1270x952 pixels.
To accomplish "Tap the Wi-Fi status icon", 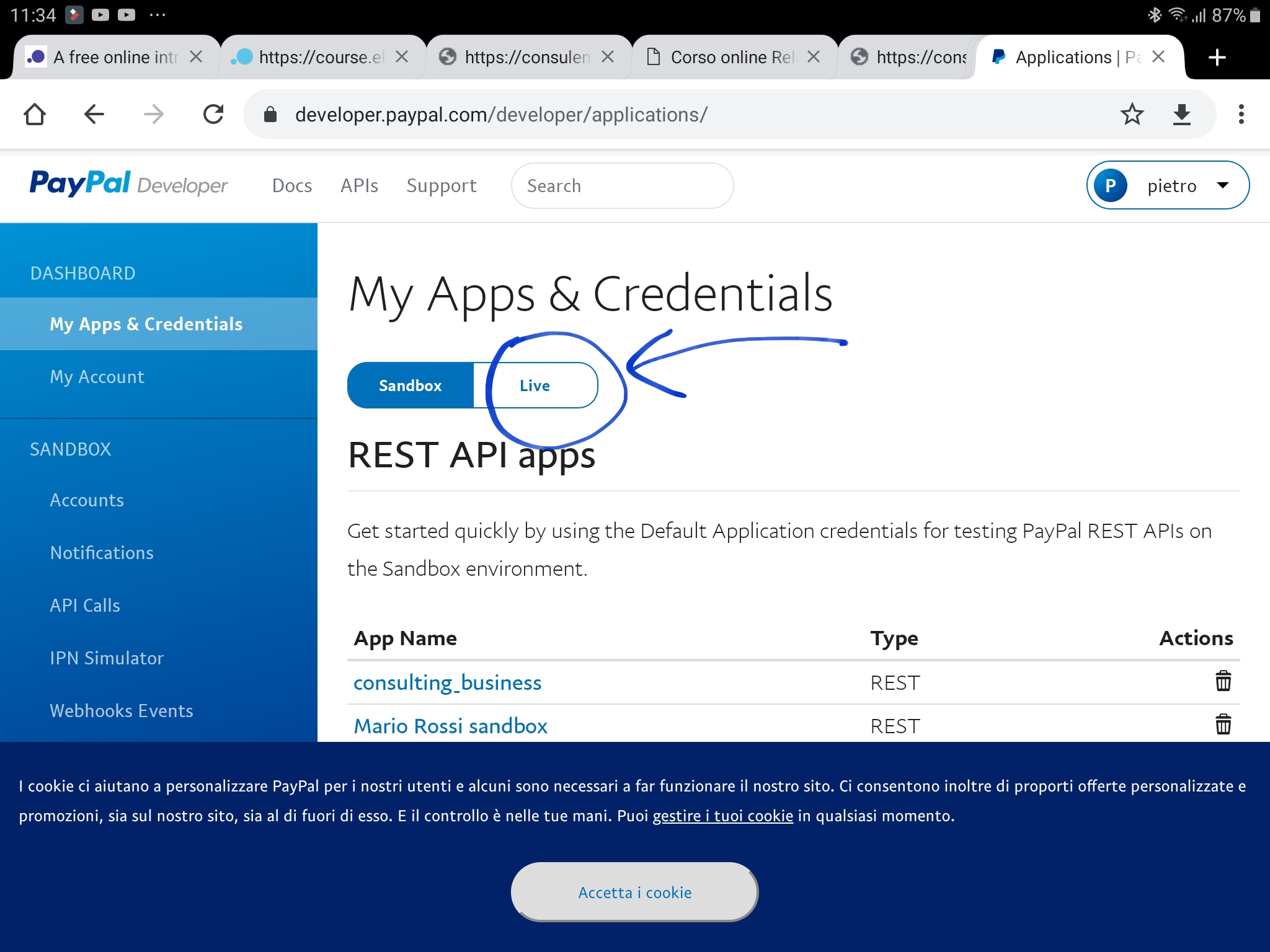I will pyautogui.click(x=1177, y=15).
